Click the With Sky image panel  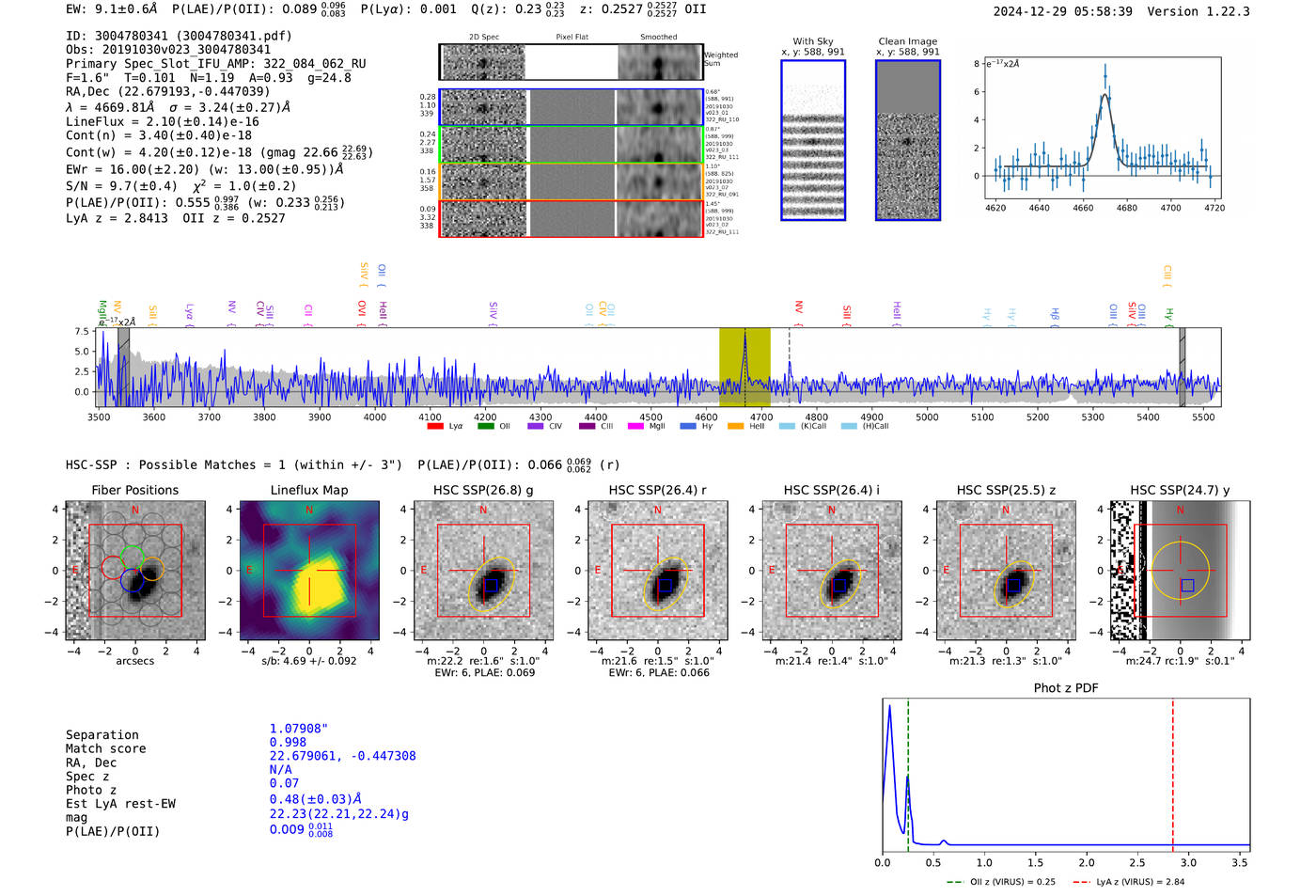coord(813,140)
